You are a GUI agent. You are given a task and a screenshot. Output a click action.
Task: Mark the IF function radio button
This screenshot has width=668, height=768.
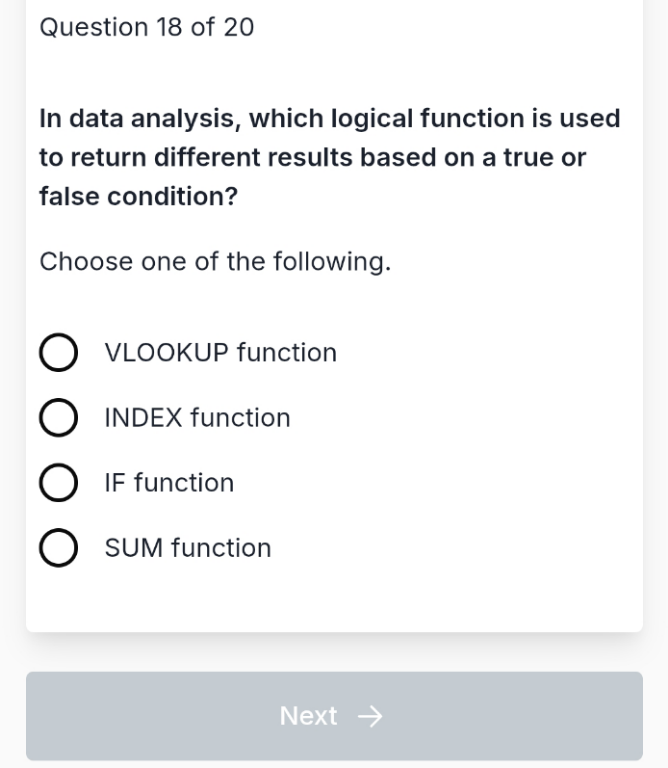click(x=58, y=482)
